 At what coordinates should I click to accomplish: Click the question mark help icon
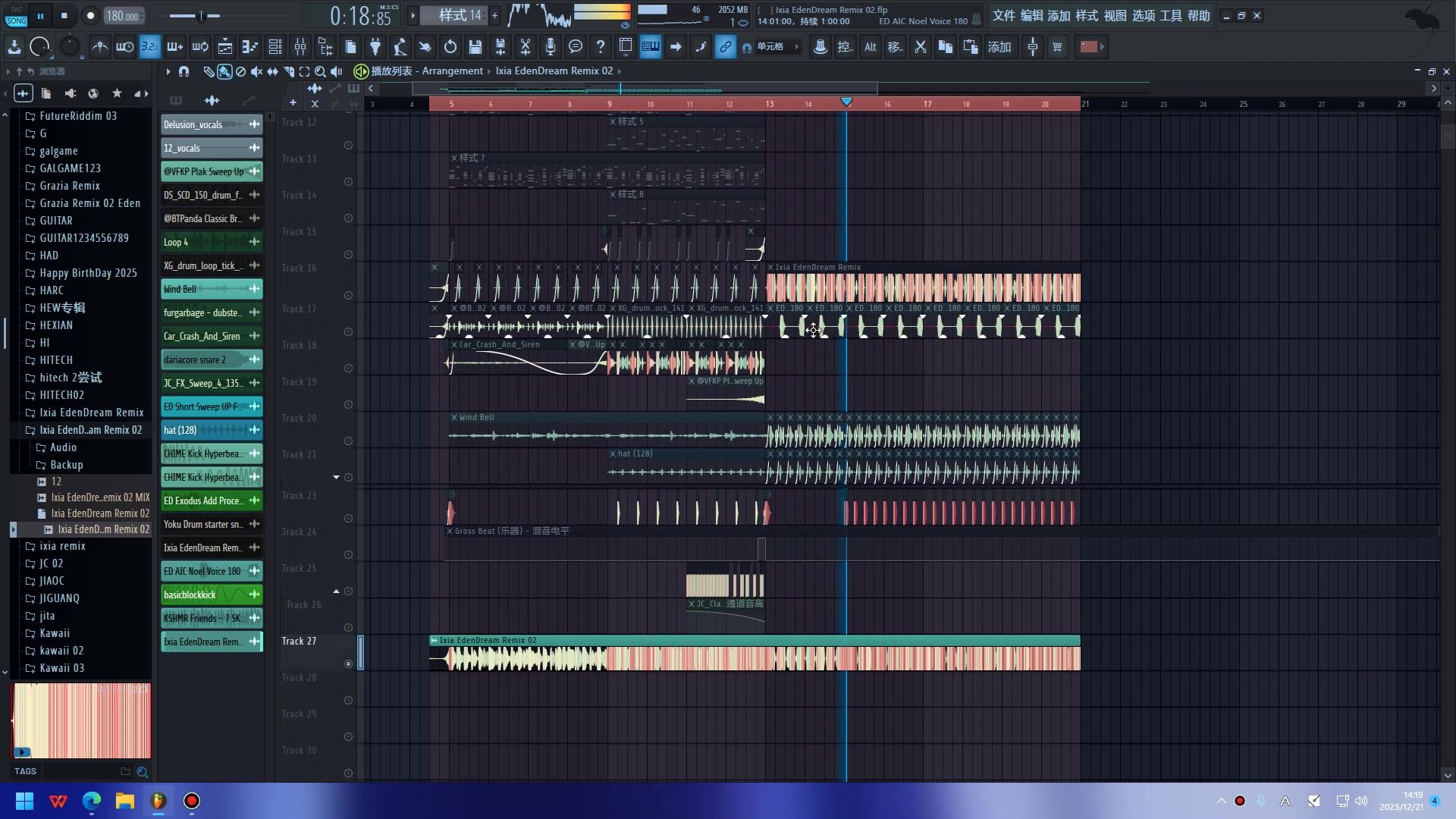pos(601,47)
